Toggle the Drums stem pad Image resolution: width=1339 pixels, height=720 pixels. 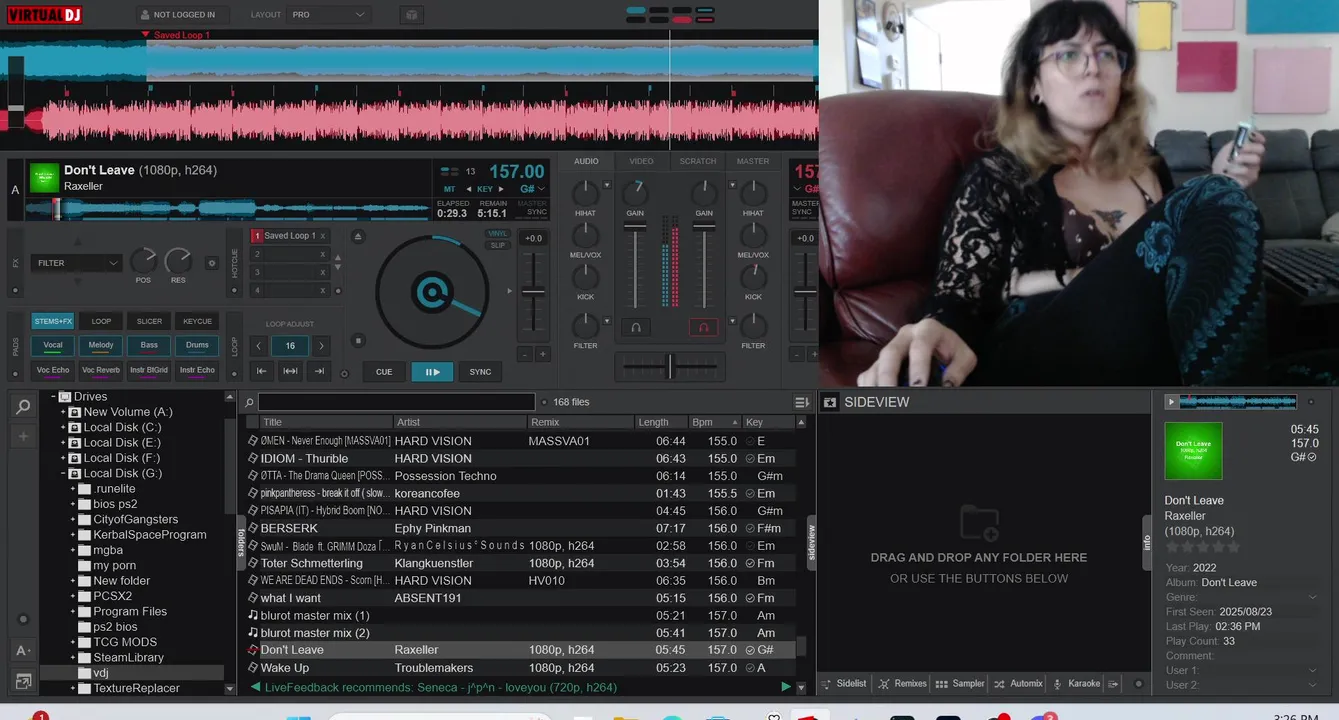[x=197, y=346]
